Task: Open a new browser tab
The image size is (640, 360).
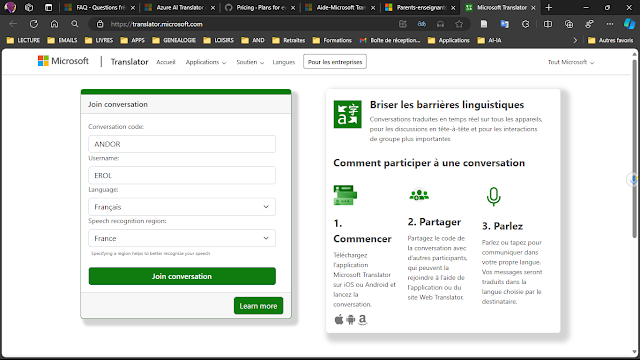Action: tap(549, 7)
